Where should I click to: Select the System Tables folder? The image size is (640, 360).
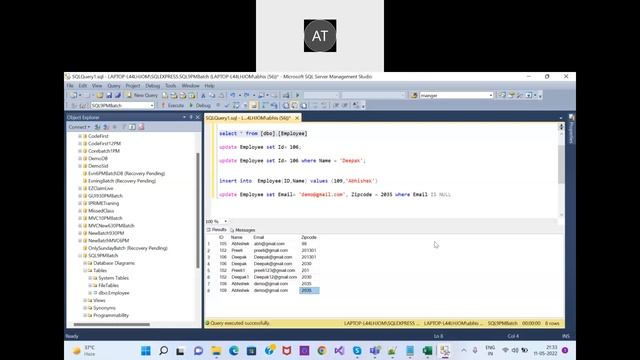pyautogui.click(x=113, y=278)
